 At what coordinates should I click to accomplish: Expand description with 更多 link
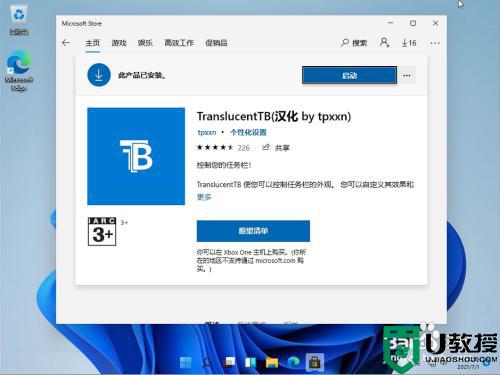(204, 197)
